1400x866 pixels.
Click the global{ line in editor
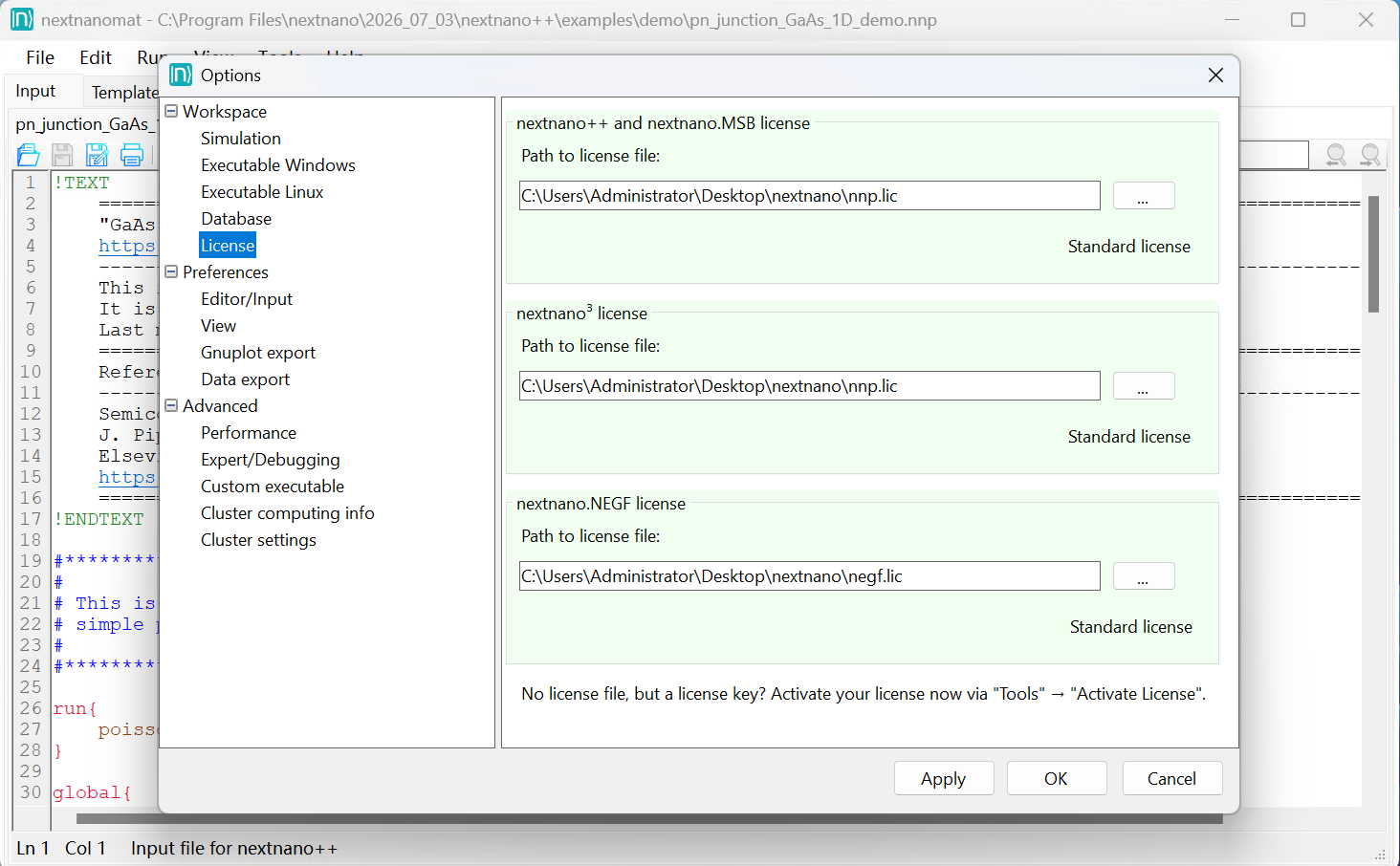click(x=92, y=792)
